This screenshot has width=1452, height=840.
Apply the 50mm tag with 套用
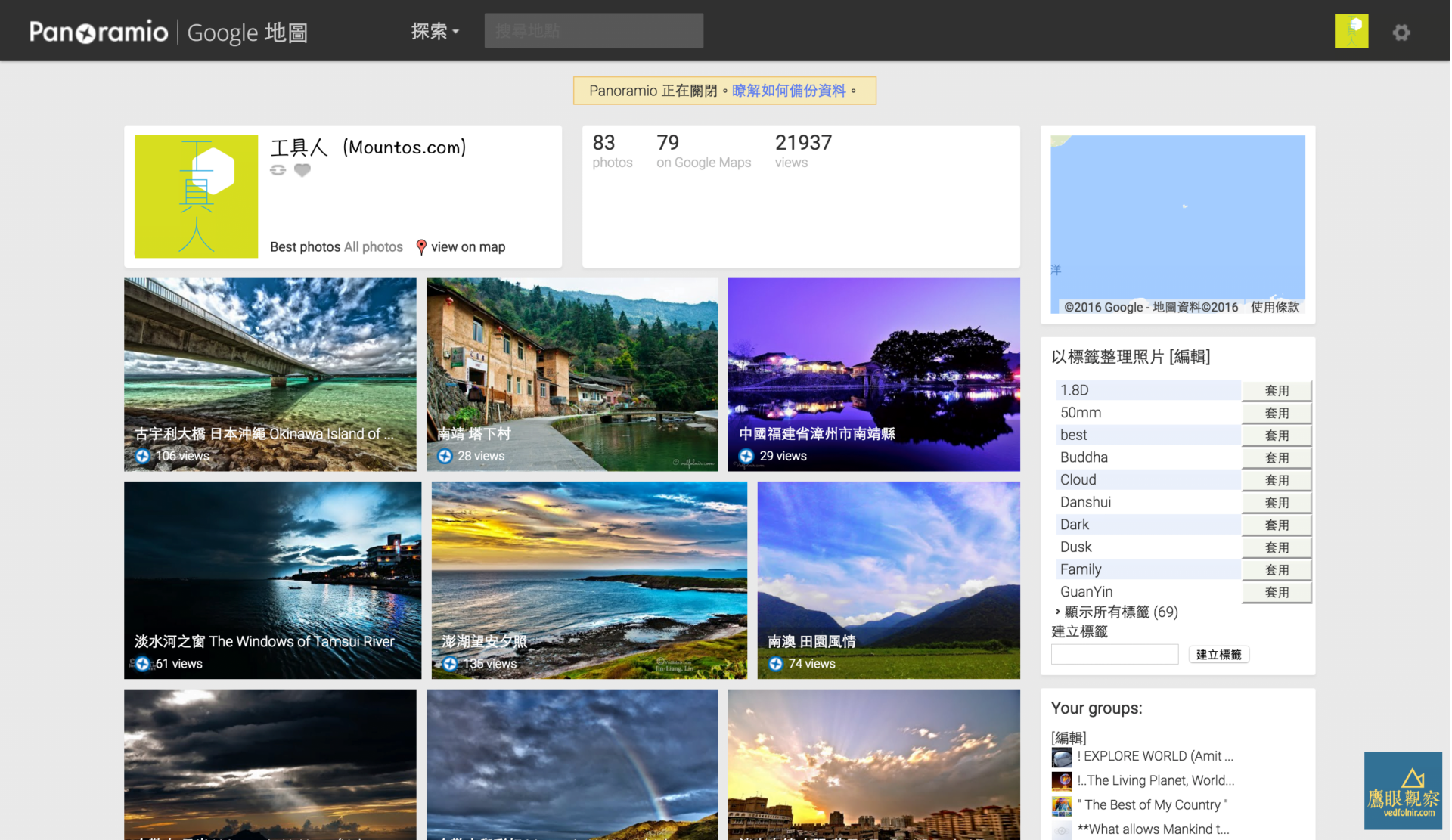tap(1277, 414)
